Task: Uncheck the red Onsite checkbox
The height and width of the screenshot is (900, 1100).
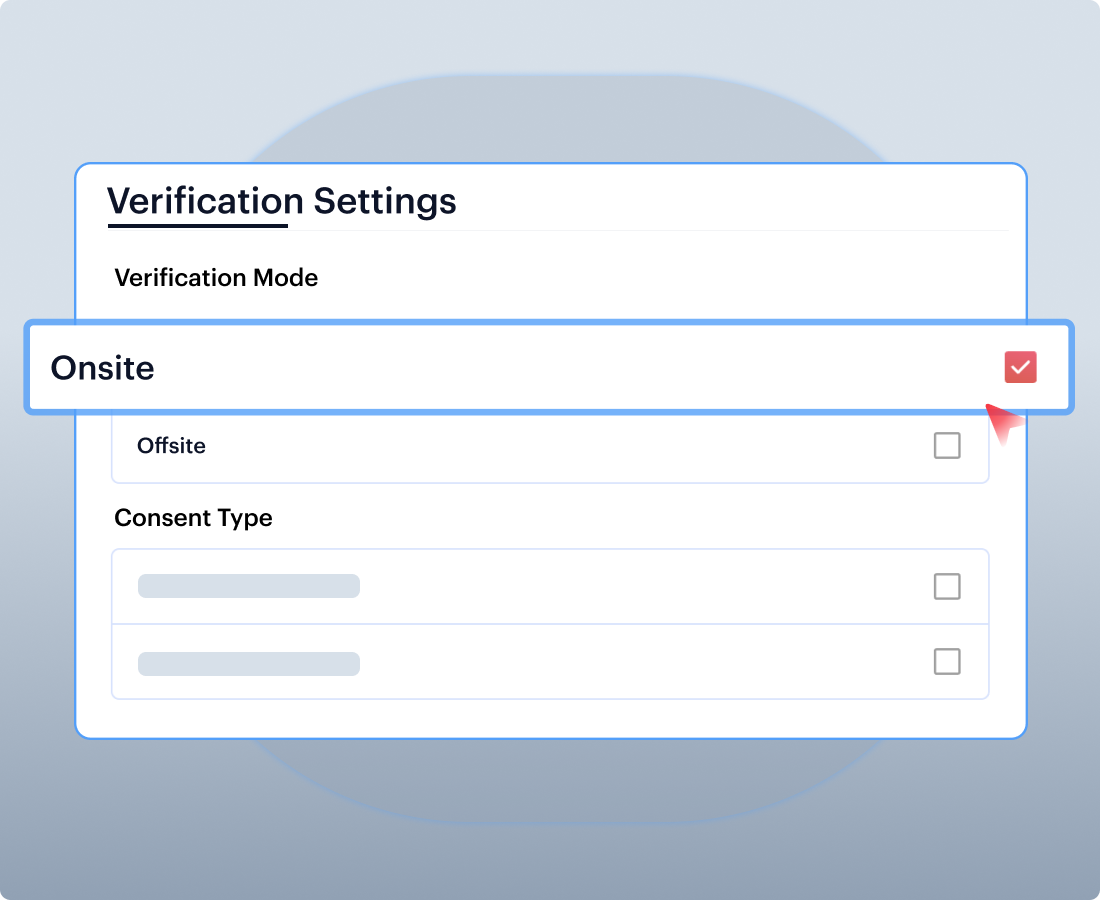Action: pyautogui.click(x=1021, y=367)
